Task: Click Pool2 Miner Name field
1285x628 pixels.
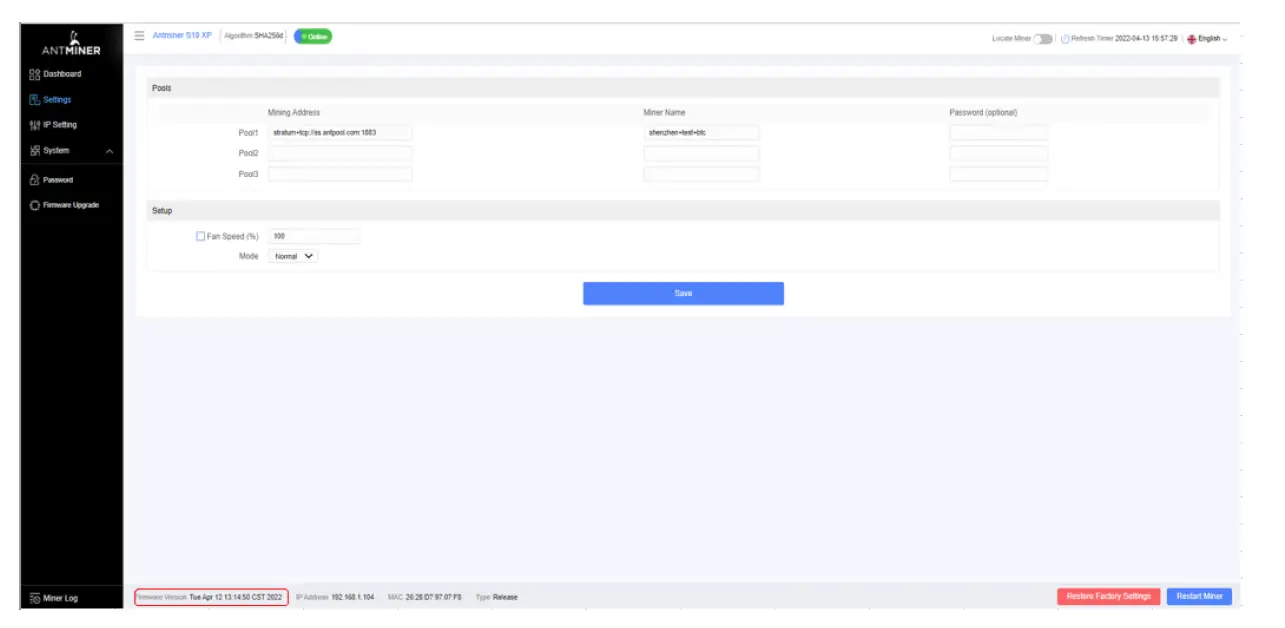Action: click(x=701, y=153)
